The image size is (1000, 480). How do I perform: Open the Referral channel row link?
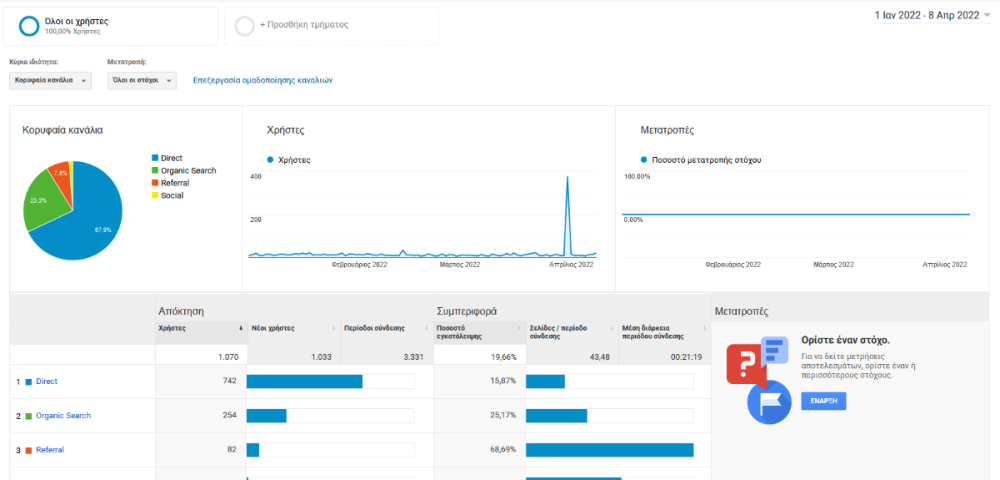[x=50, y=450]
